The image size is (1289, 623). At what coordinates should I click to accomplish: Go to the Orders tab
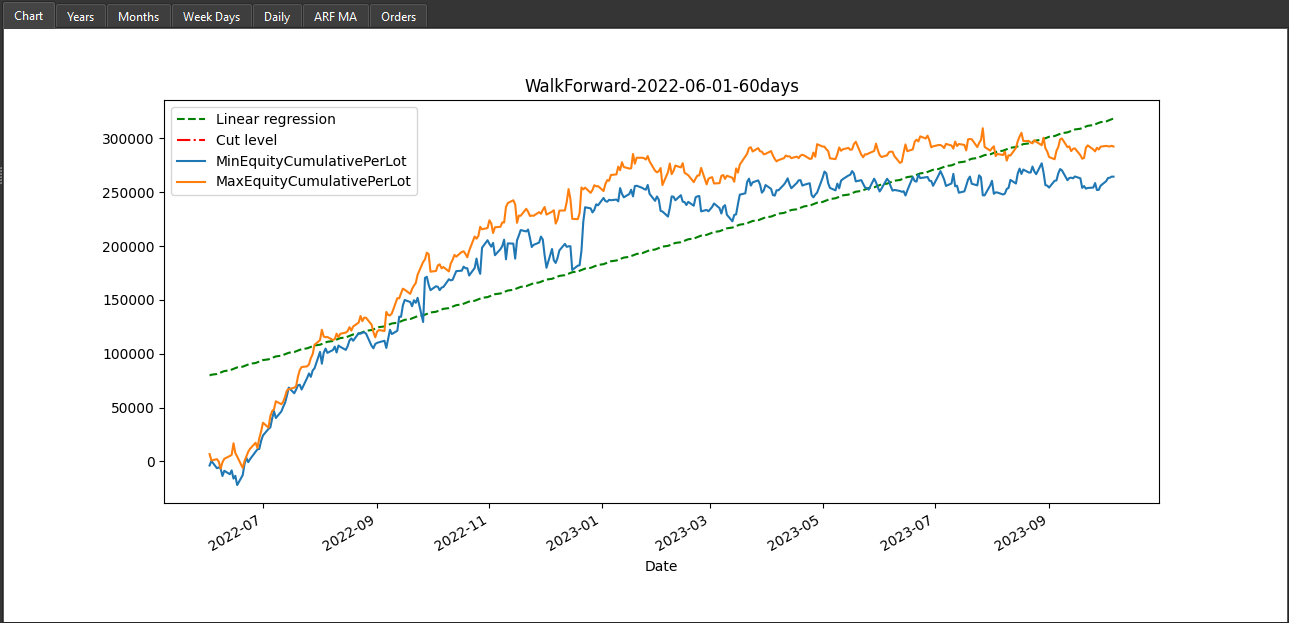[398, 16]
